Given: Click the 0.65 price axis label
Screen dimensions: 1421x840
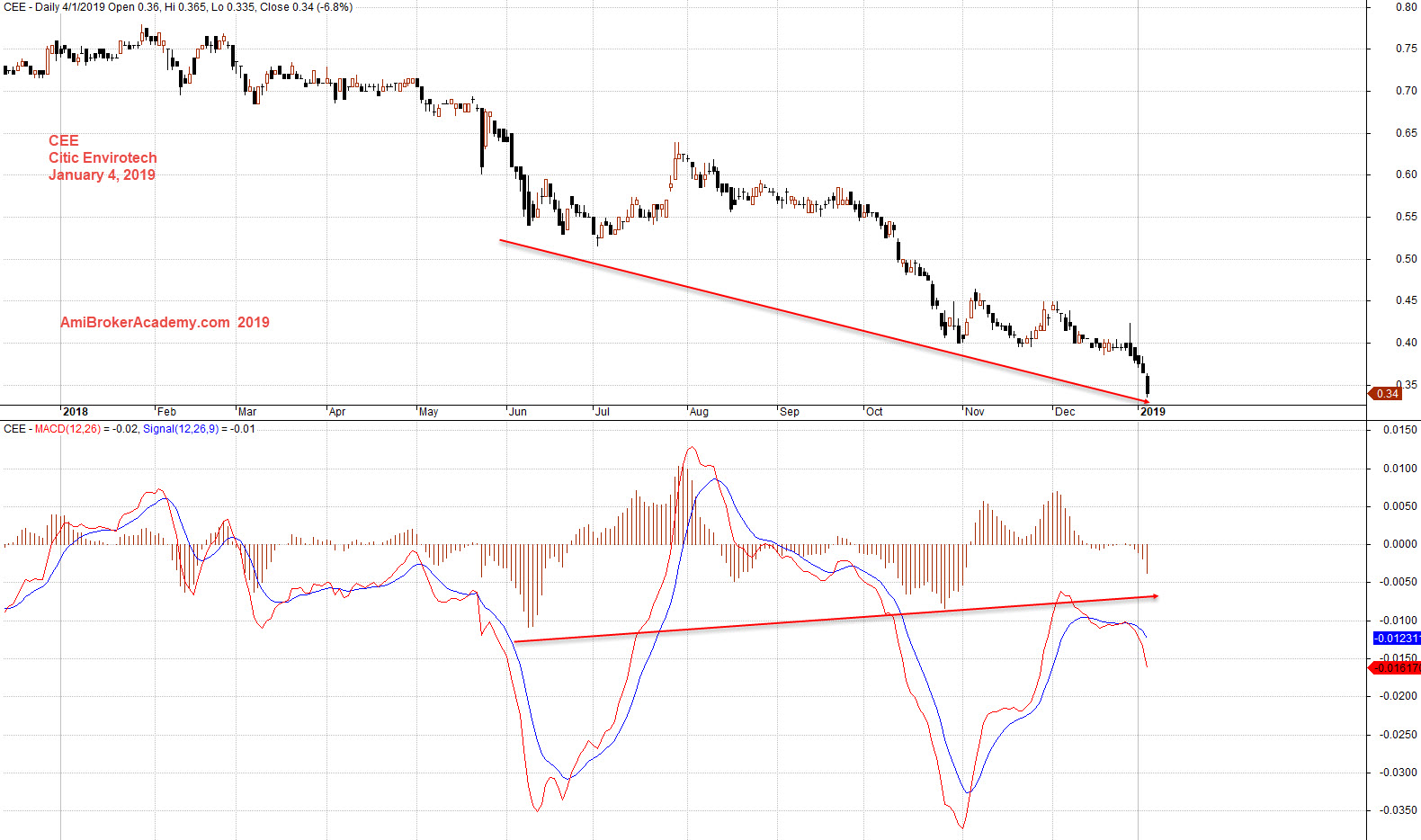Looking at the screenshot, I should point(1406,133).
